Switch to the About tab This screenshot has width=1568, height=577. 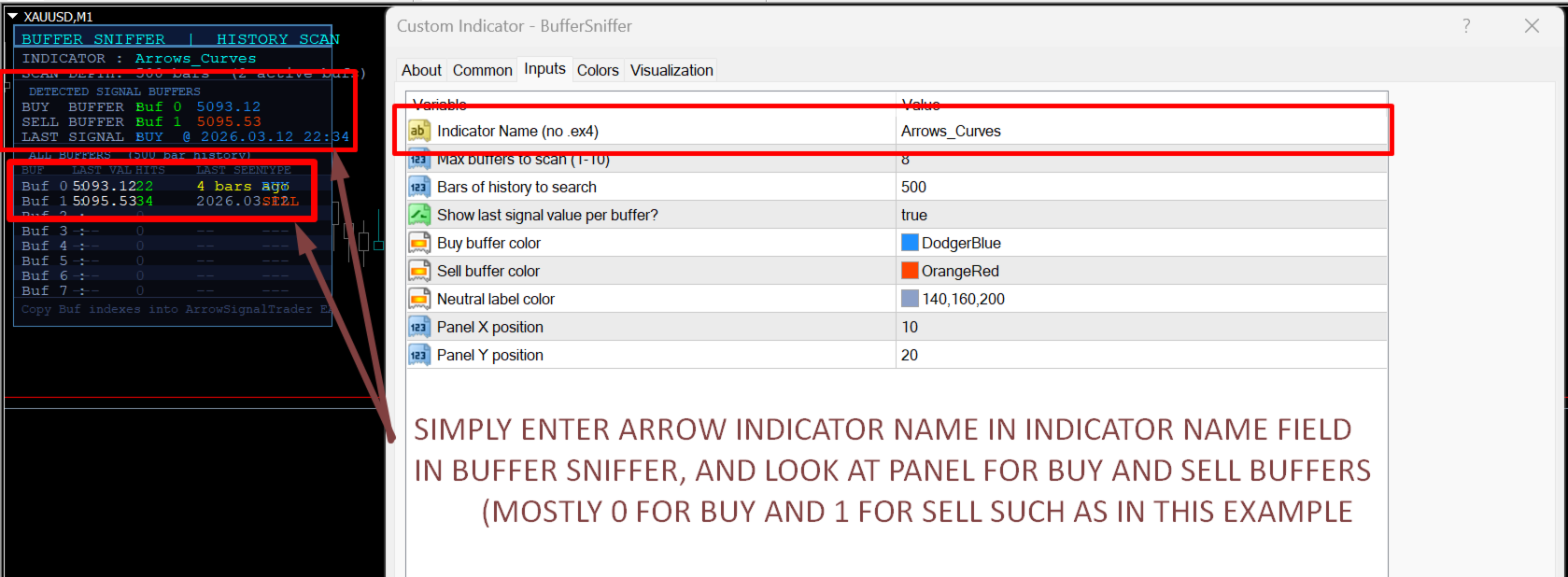pyautogui.click(x=421, y=70)
